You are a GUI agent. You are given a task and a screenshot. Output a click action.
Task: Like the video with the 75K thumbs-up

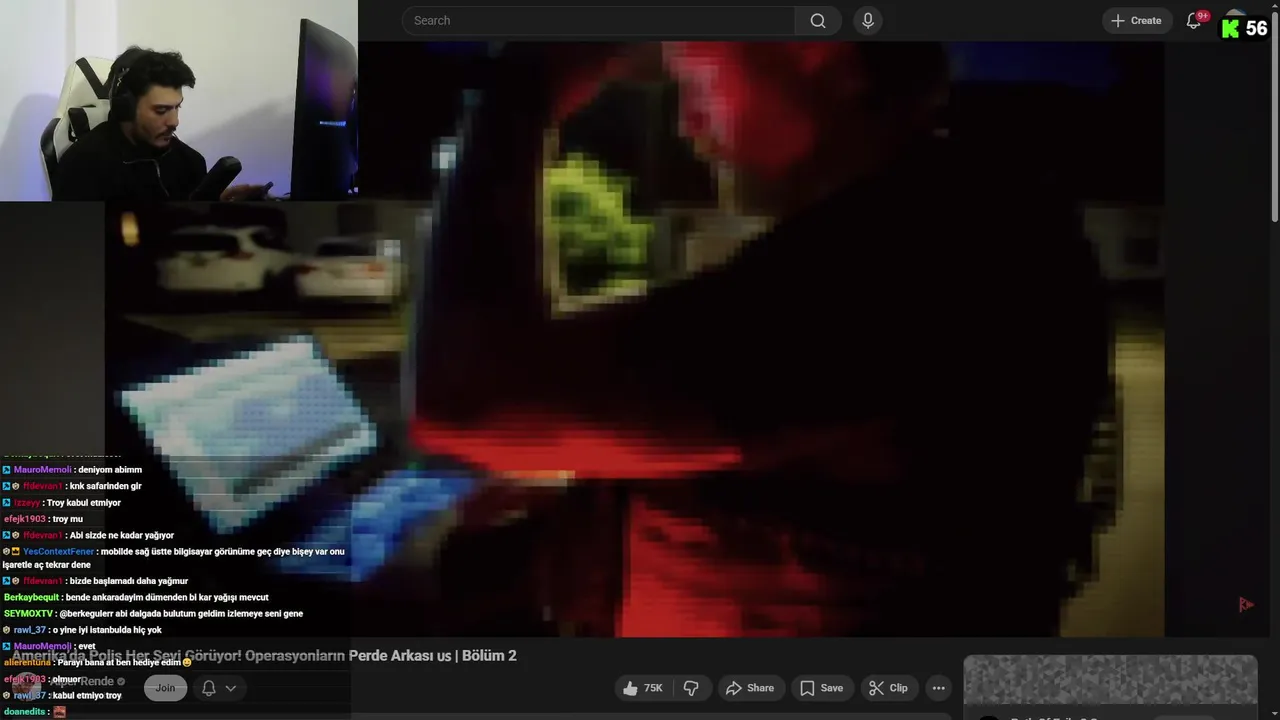pyautogui.click(x=642, y=688)
